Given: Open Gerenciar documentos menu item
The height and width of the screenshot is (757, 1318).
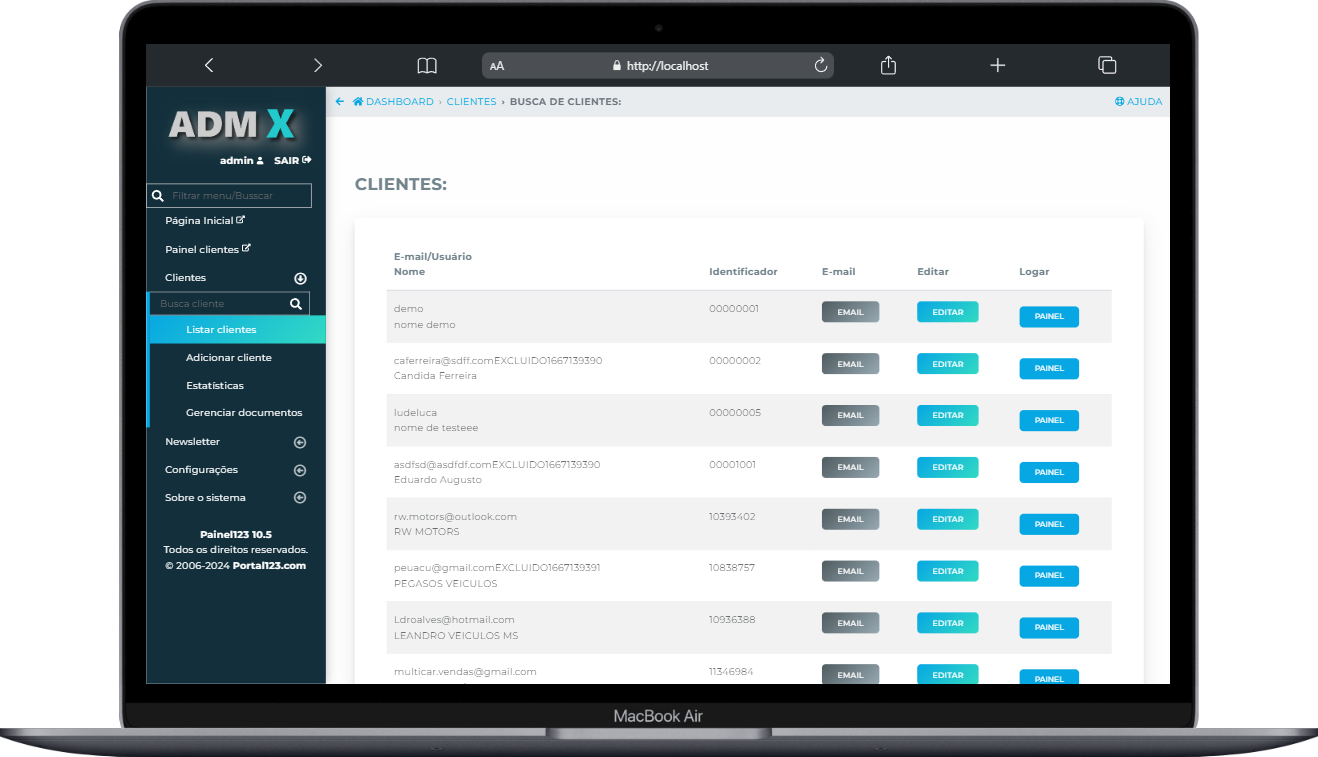Looking at the screenshot, I should (x=244, y=413).
